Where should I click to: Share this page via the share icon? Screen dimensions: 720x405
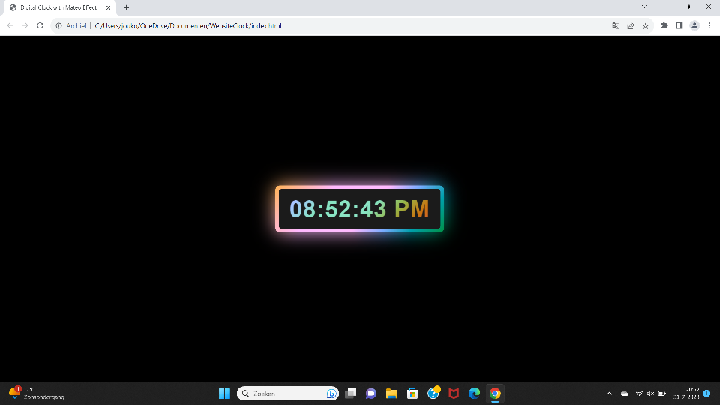pyautogui.click(x=630, y=25)
